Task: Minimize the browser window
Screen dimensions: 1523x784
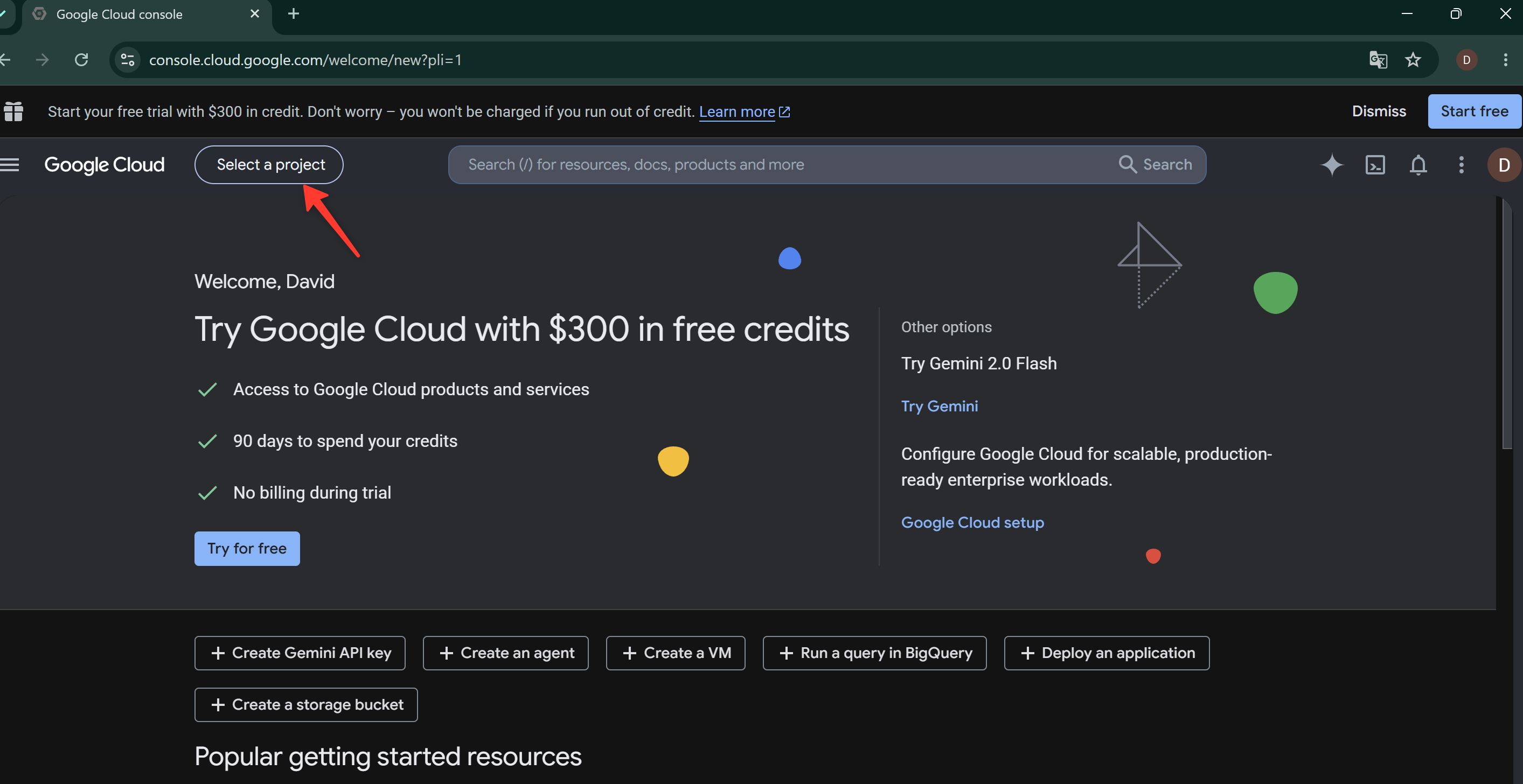Action: (x=1407, y=13)
